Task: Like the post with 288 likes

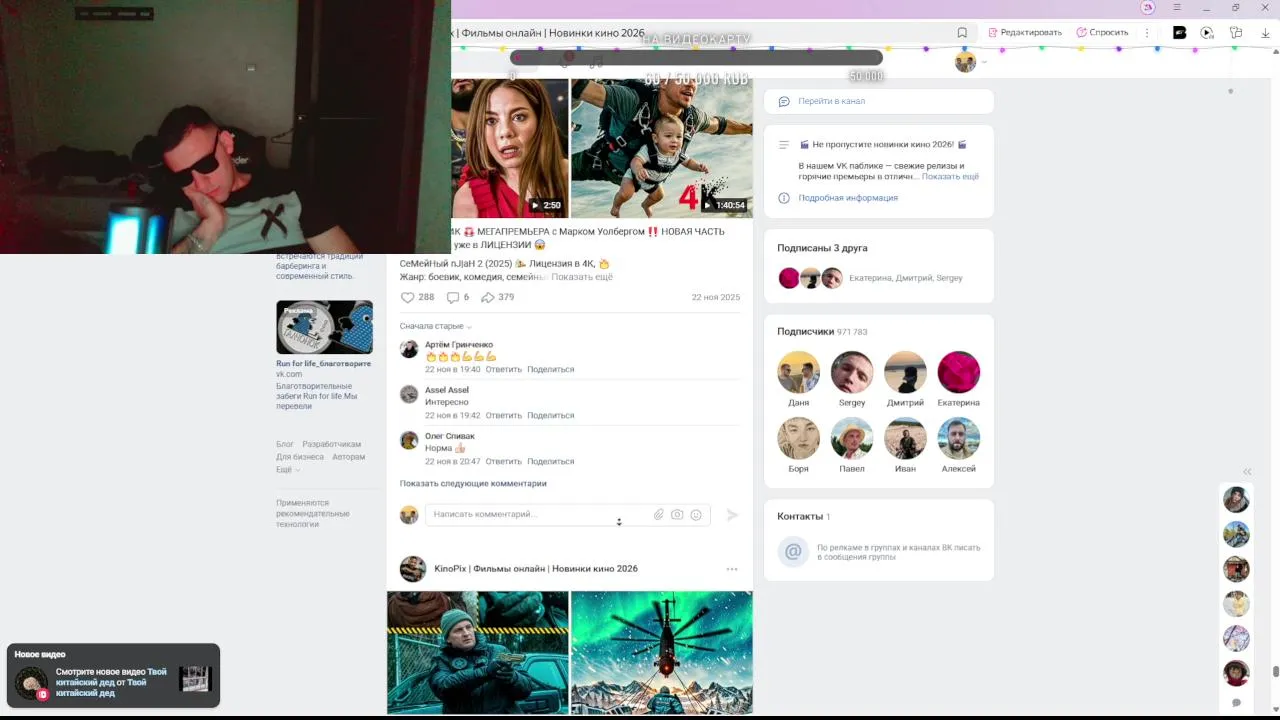Action: click(407, 297)
